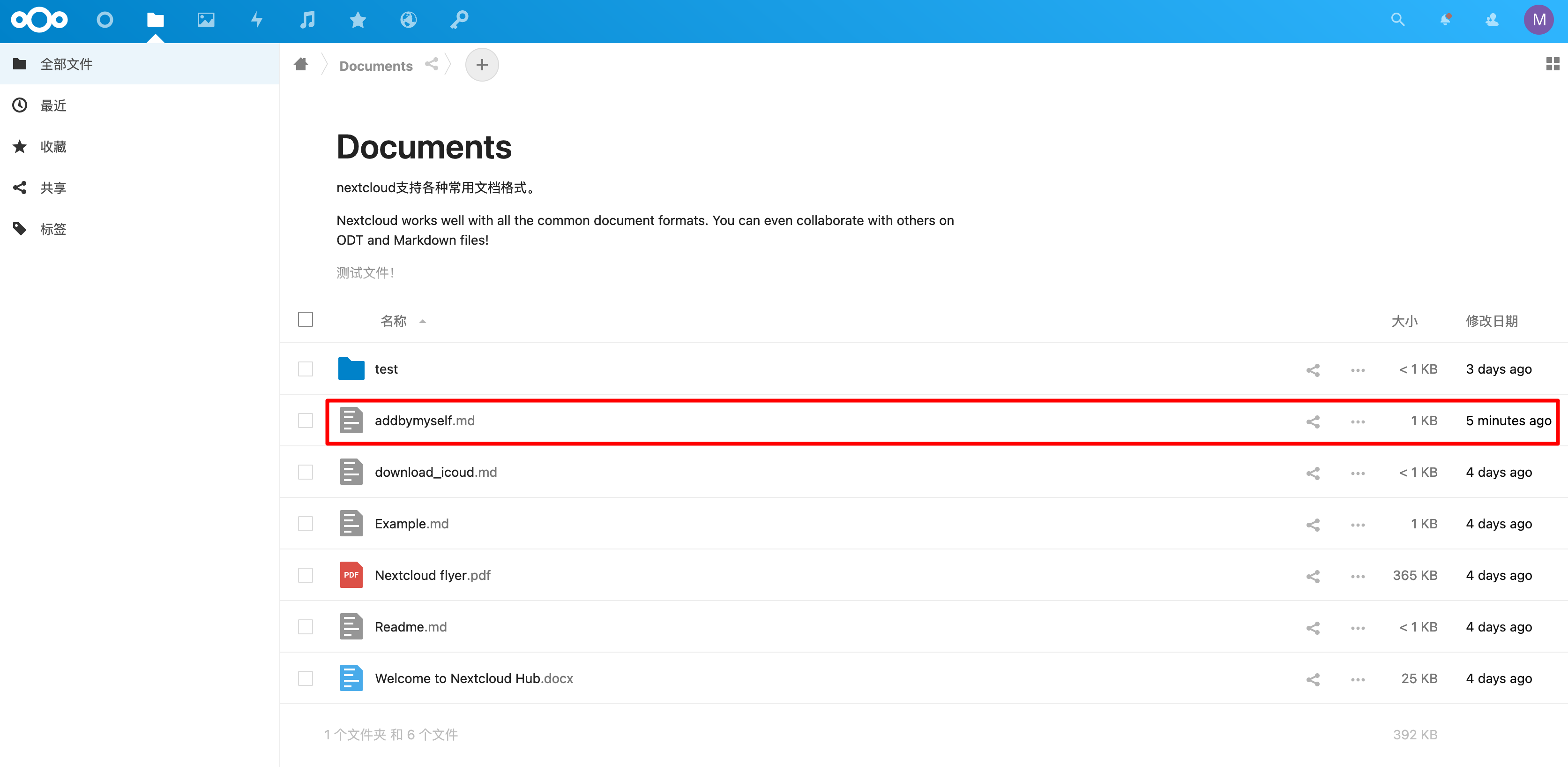Open the magnifier search icon
The width and height of the screenshot is (1568, 767).
coord(1397,20)
